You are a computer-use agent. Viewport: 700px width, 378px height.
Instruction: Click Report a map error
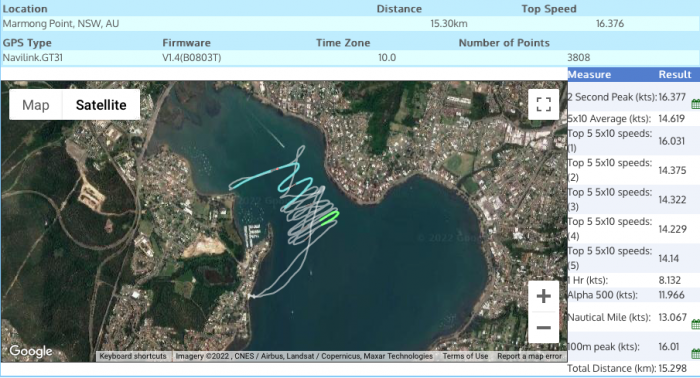[529, 356]
